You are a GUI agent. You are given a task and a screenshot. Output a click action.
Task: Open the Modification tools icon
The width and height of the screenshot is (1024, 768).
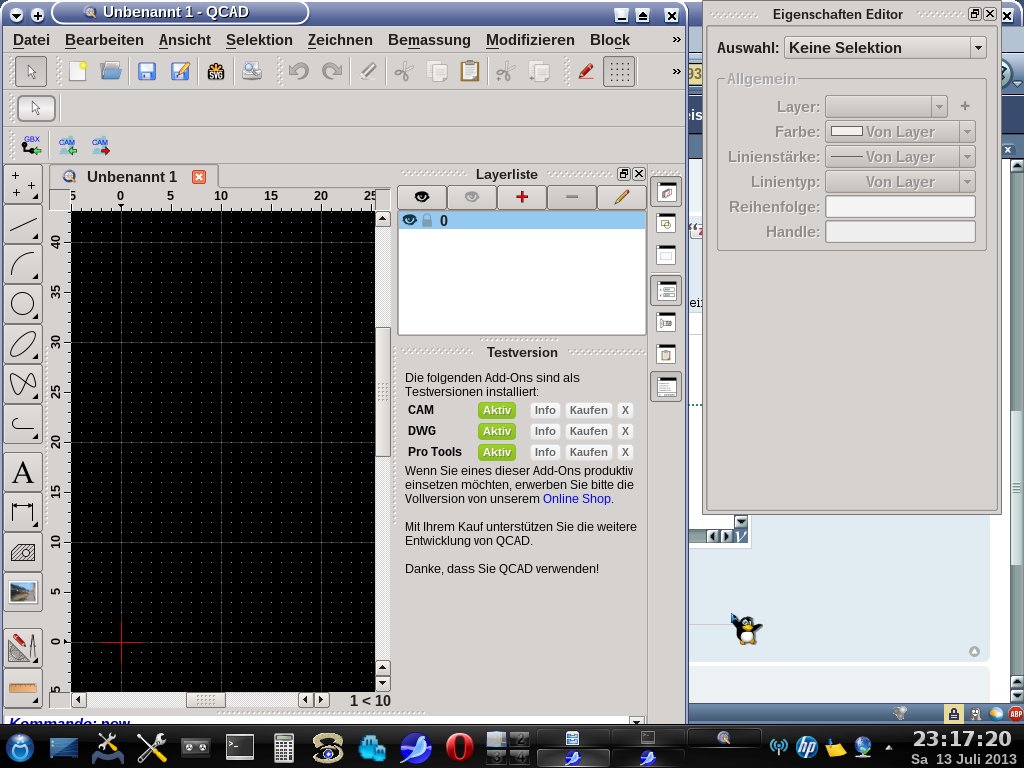23,648
